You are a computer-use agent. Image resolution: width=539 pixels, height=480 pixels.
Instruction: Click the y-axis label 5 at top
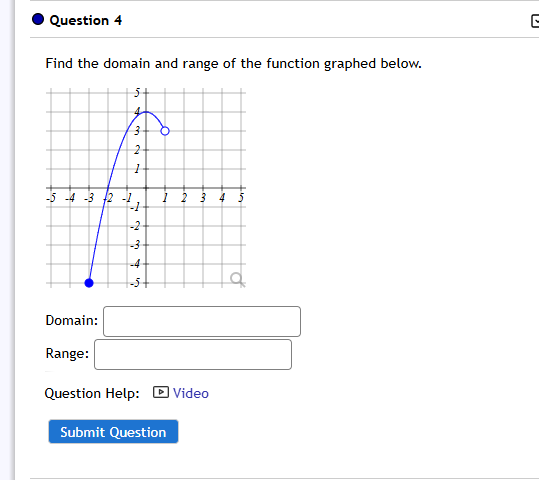pos(137,92)
